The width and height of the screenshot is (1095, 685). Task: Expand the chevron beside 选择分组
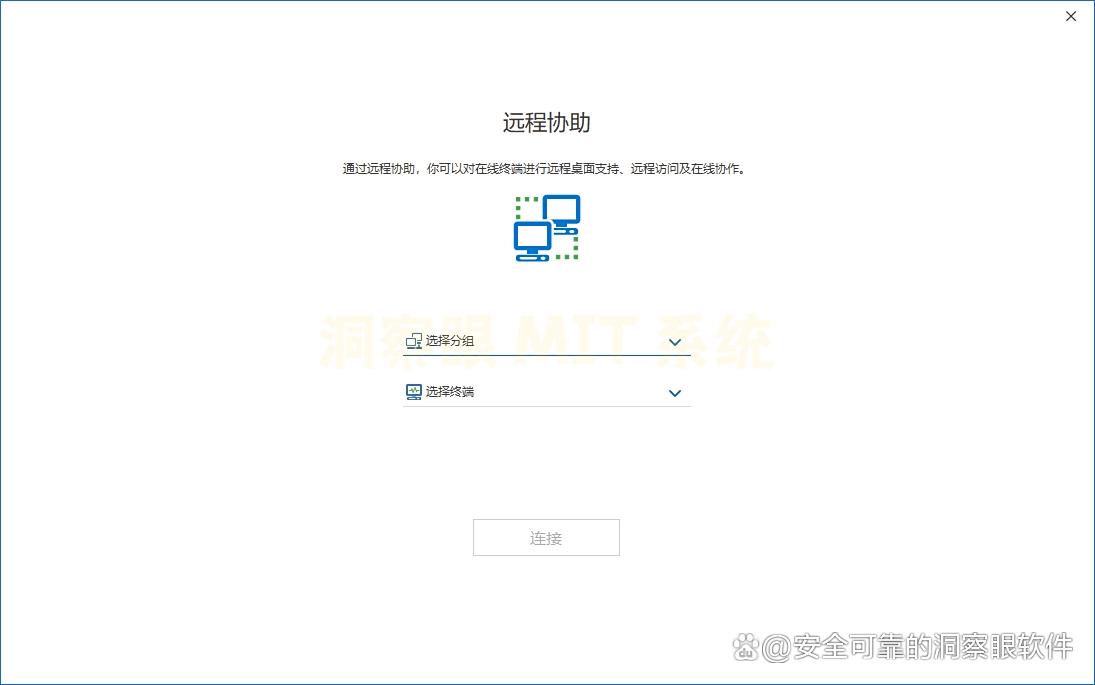[675, 342]
